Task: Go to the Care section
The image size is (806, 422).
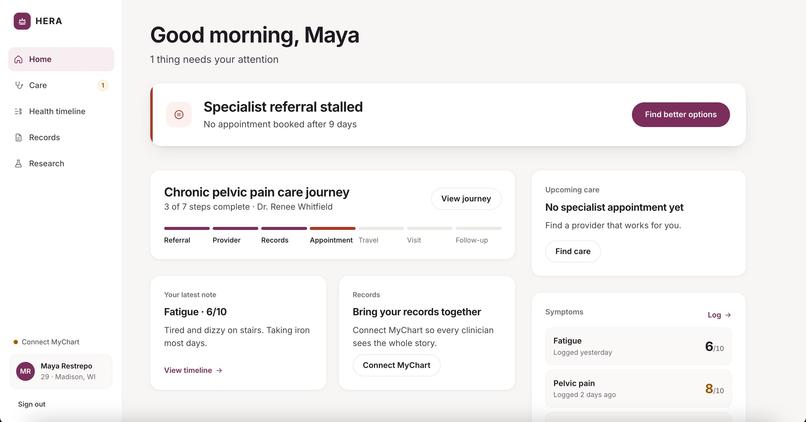Action: (x=61, y=85)
